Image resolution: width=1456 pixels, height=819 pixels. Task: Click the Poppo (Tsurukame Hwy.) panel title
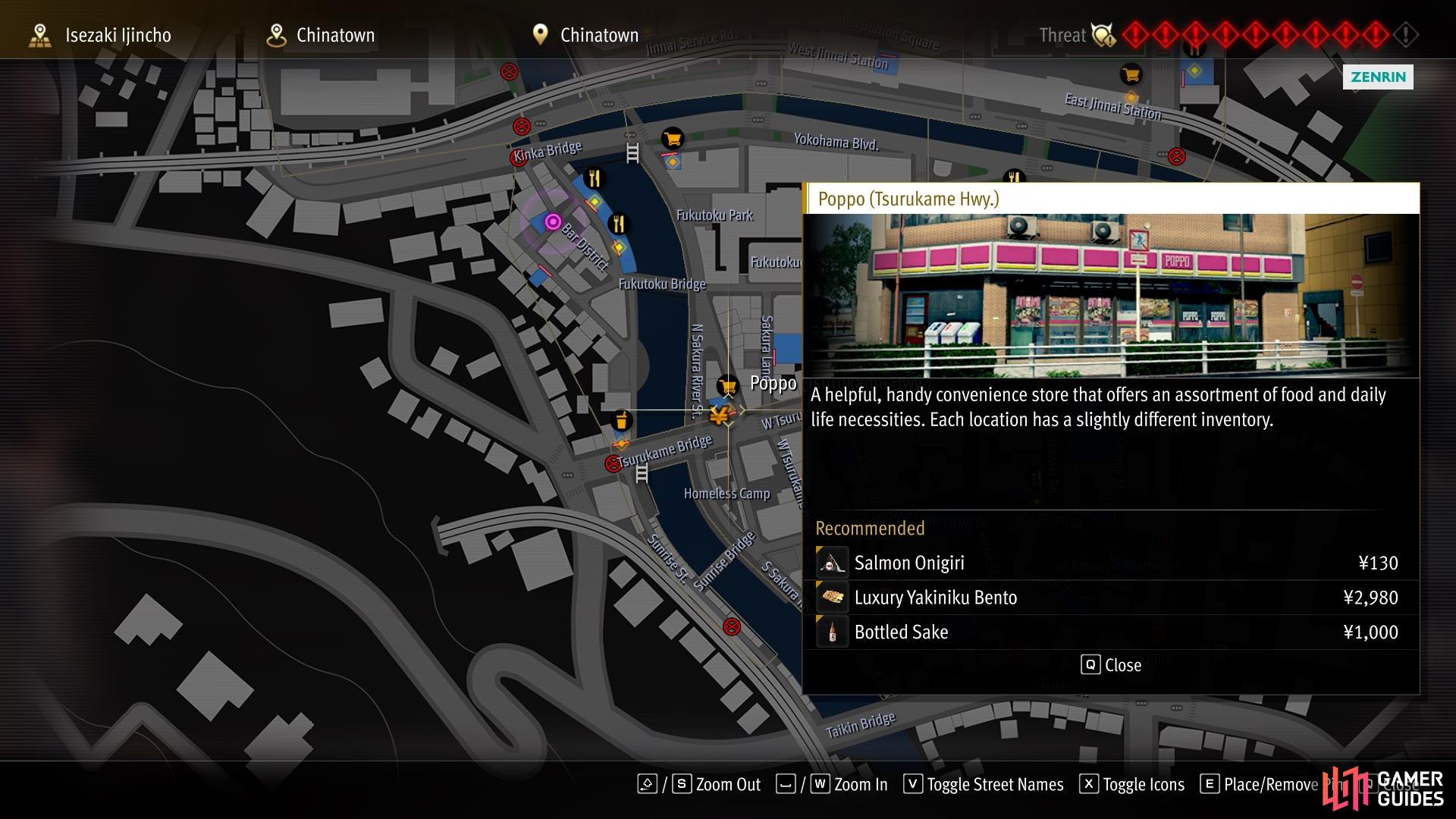908,199
